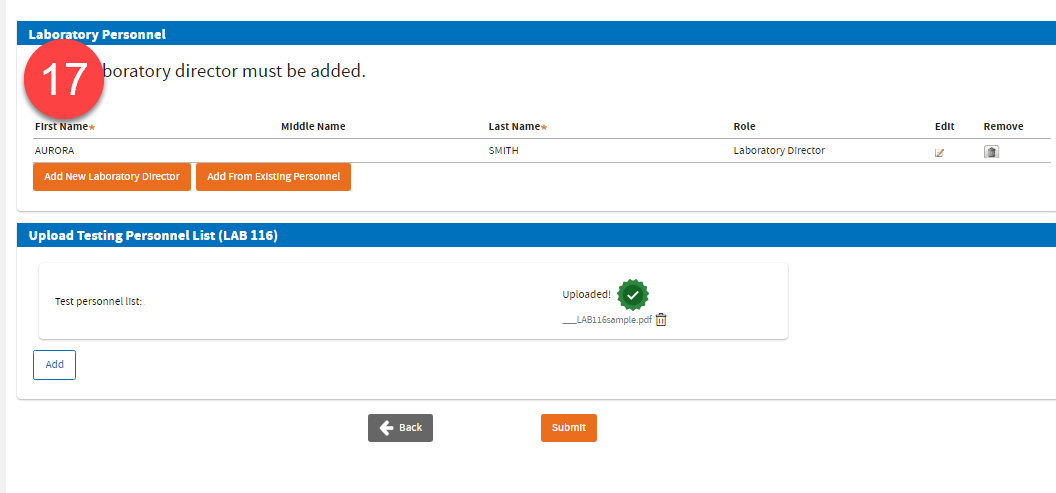Click the Role column header
The image size is (1056, 493).
tap(744, 127)
